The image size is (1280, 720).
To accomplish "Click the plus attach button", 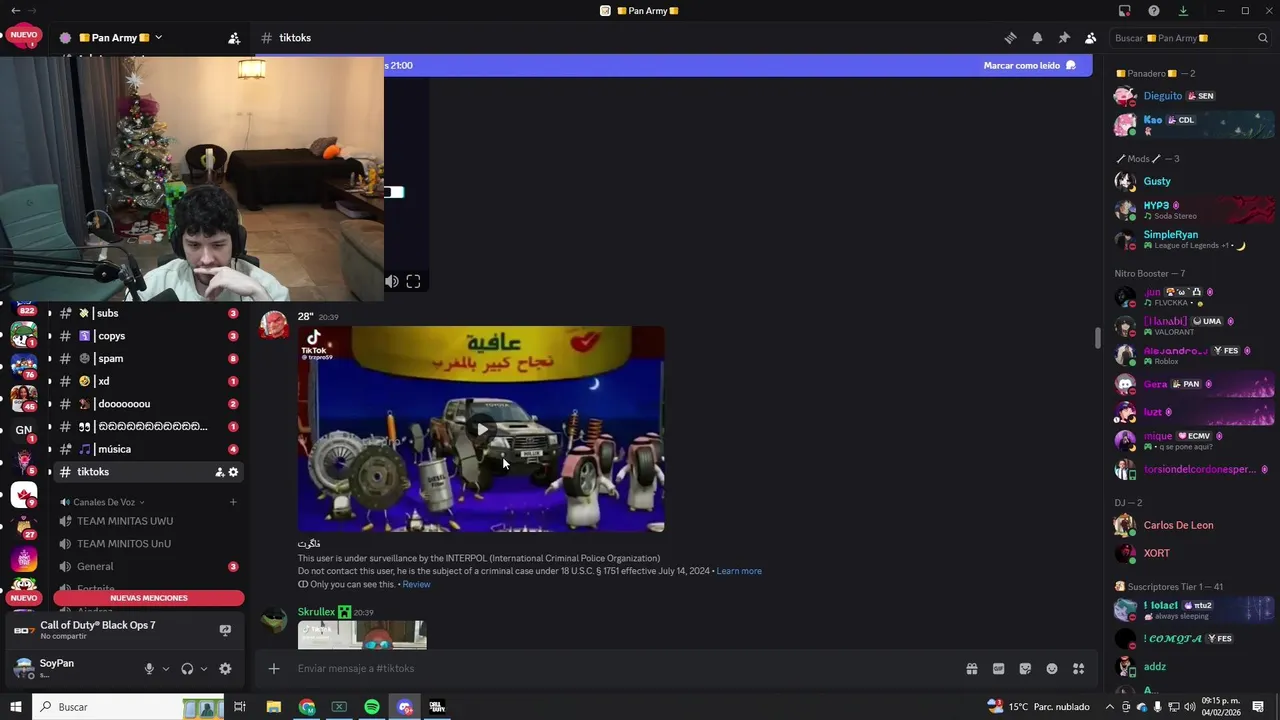I will point(274,669).
